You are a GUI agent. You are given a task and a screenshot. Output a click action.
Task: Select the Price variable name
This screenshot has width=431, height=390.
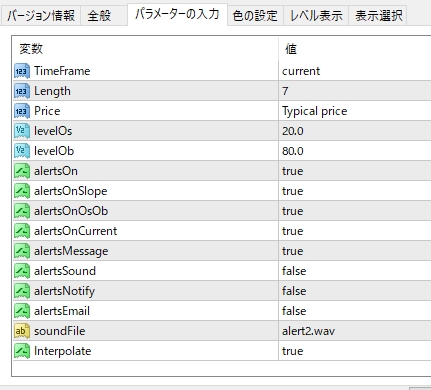[47, 111]
